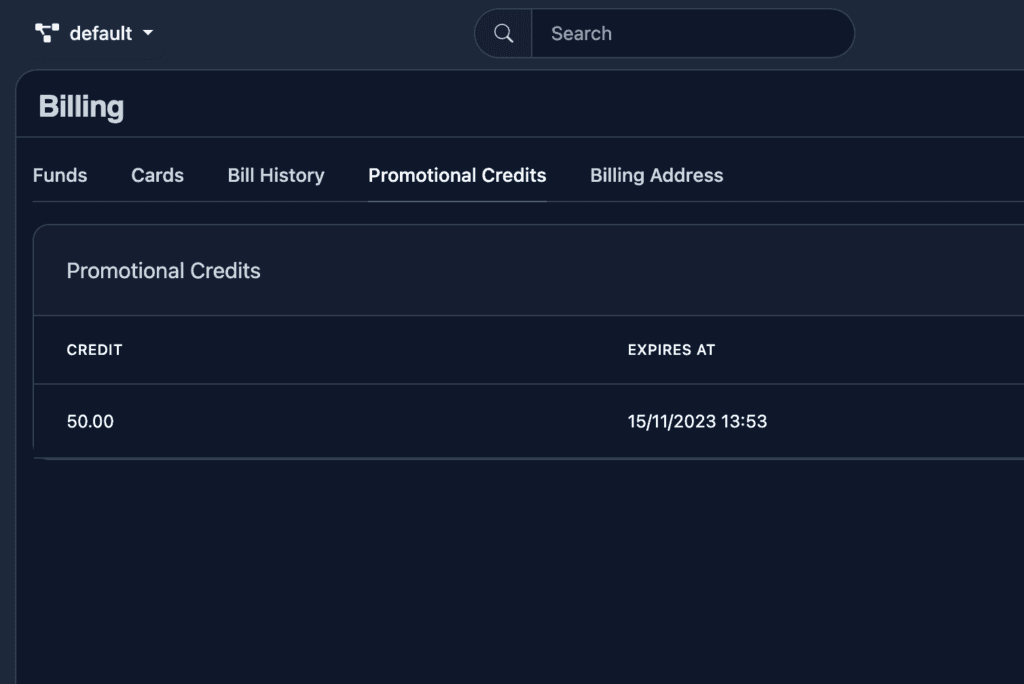
Task: Switch to the Funds tab
Action: (x=60, y=175)
